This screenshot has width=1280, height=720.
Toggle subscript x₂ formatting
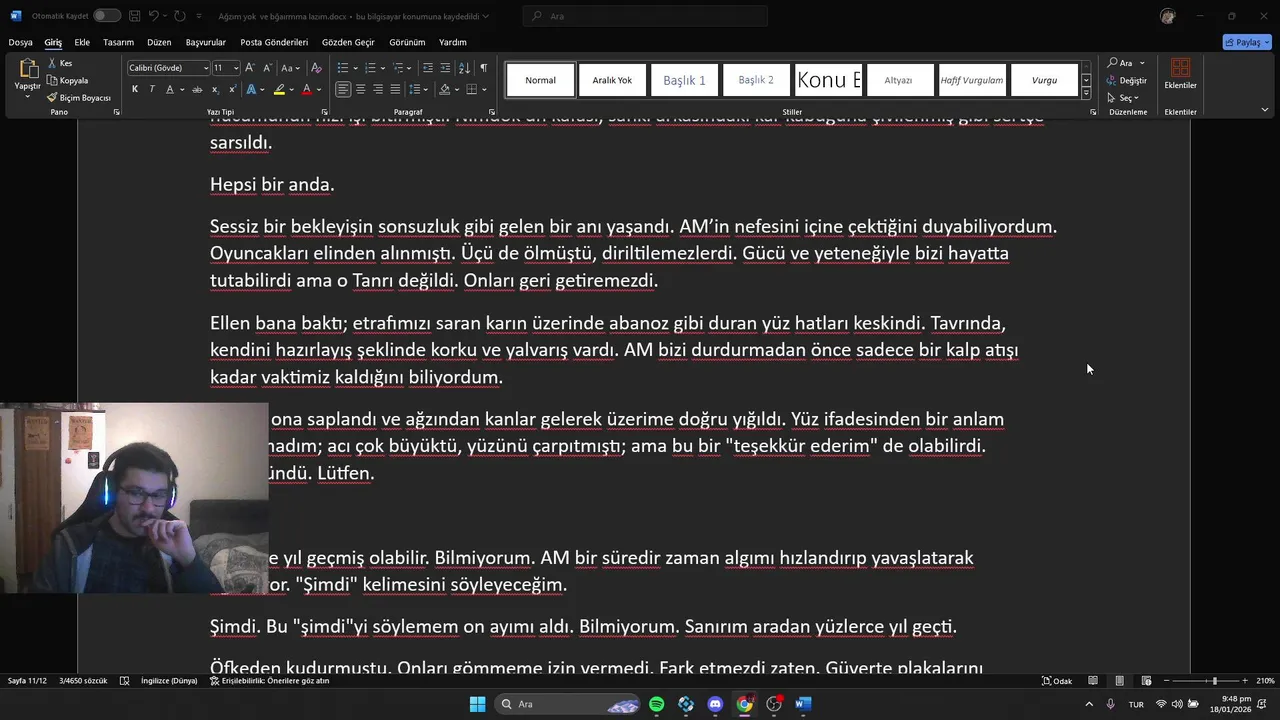tap(215, 89)
